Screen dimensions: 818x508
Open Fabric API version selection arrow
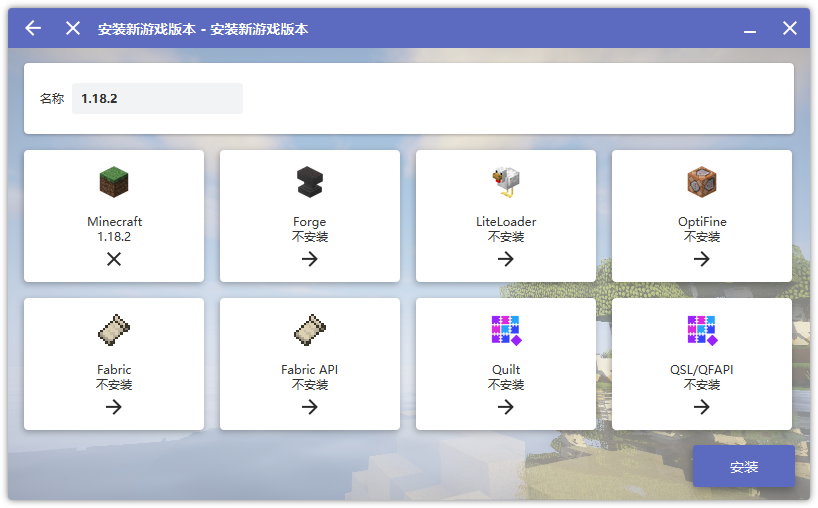point(310,407)
